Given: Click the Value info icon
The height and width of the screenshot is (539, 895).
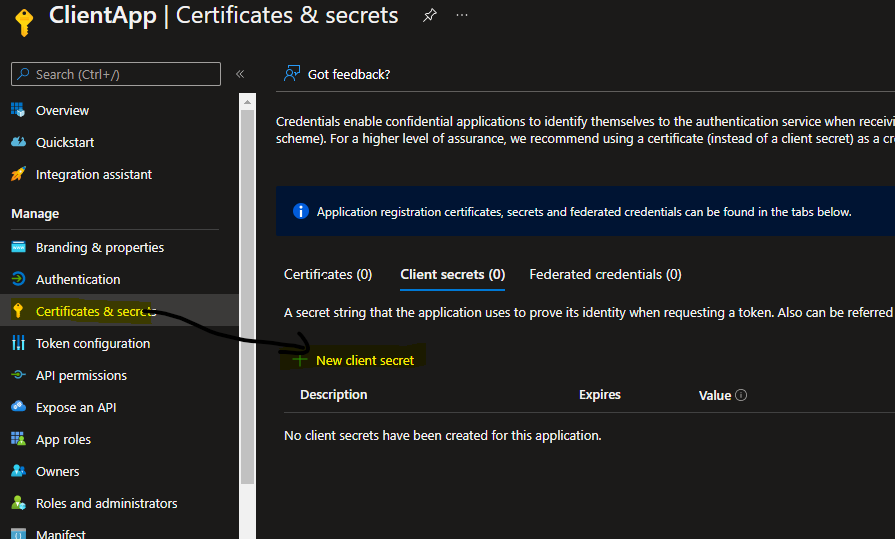Looking at the screenshot, I should click(741, 395).
